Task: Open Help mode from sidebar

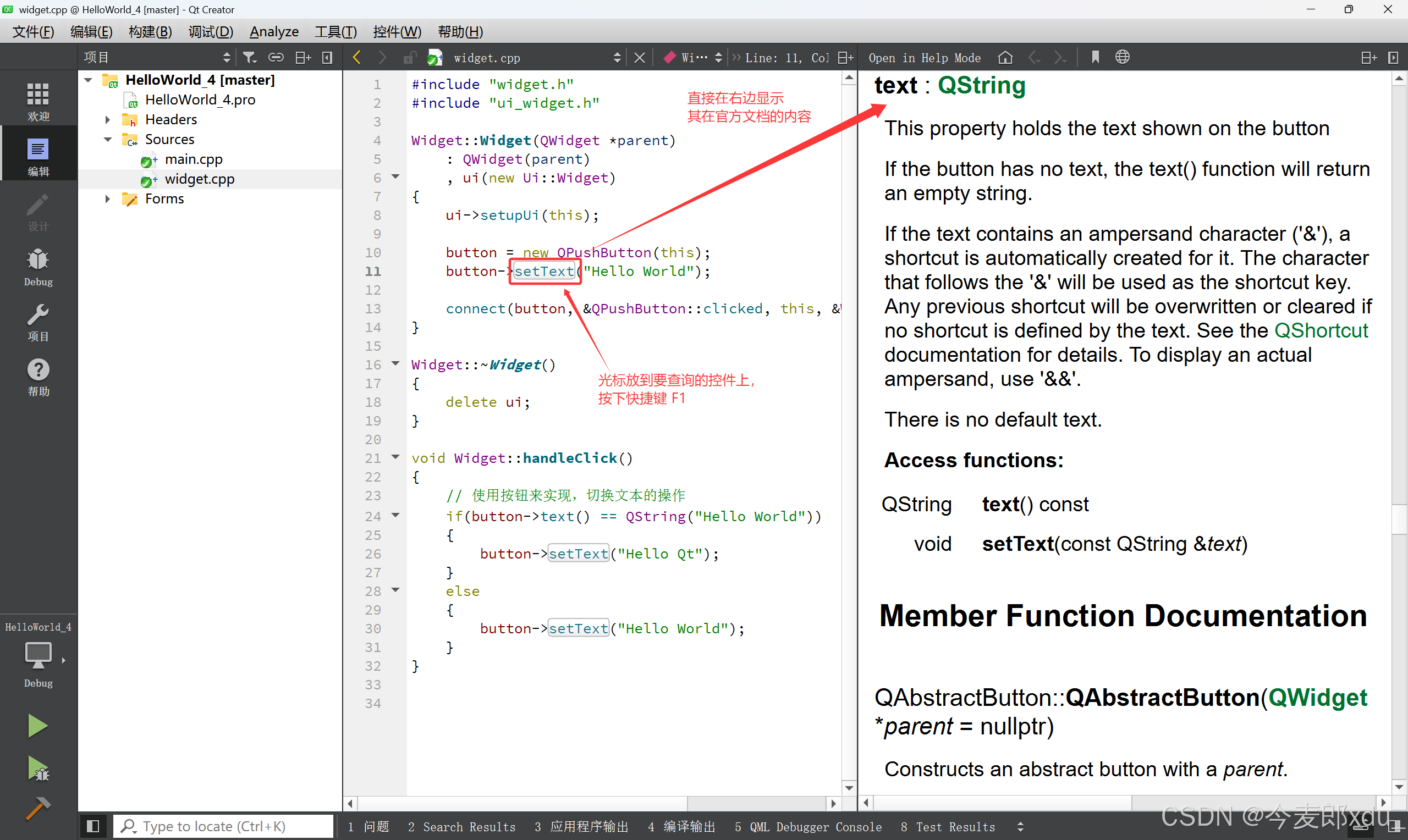Action: (38, 377)
